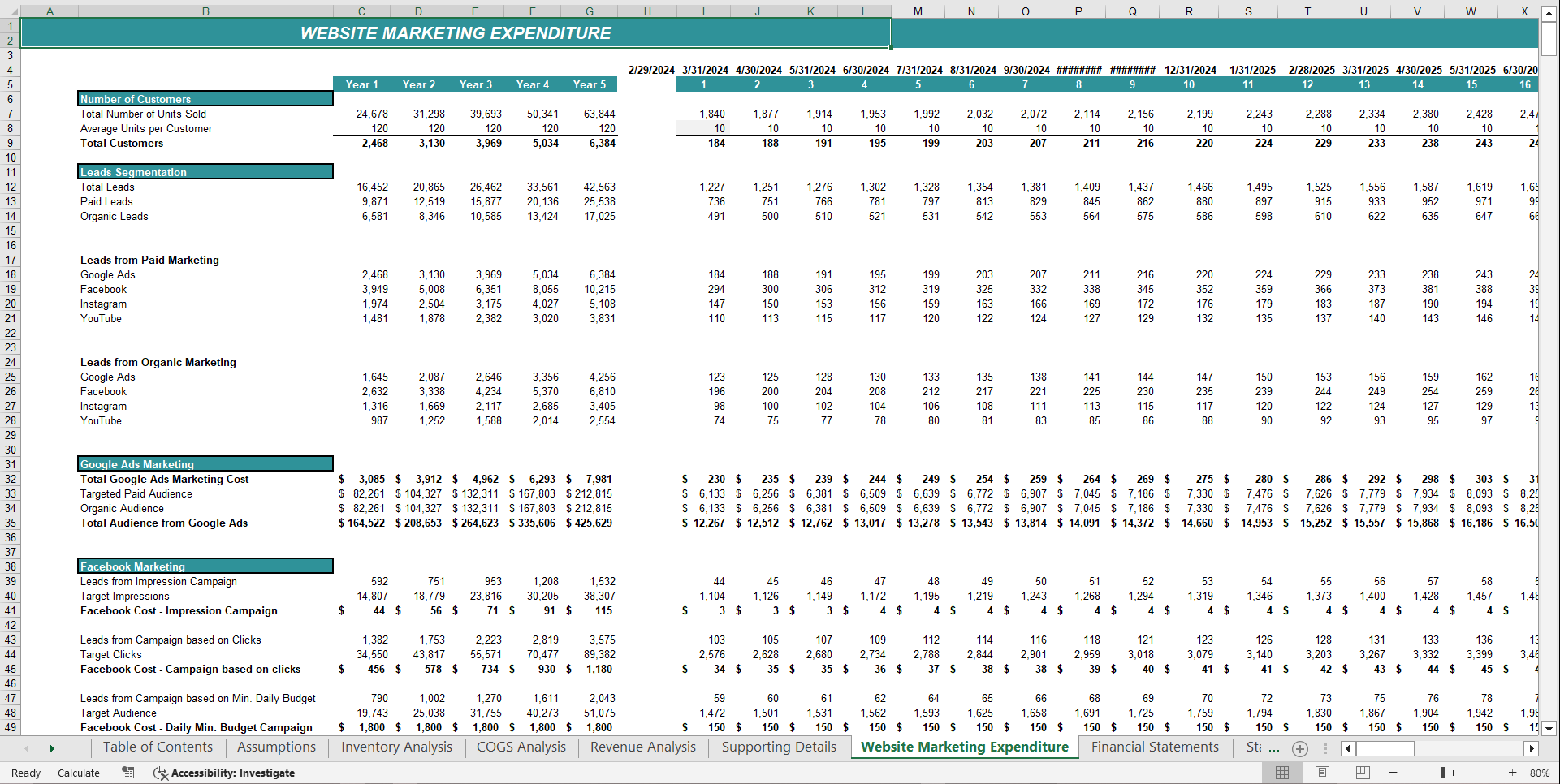The width and height of the screenshot is (1560, 784).
Task: Open the Revenue Analysis sheet tab
Action: (x=642, y=747)
